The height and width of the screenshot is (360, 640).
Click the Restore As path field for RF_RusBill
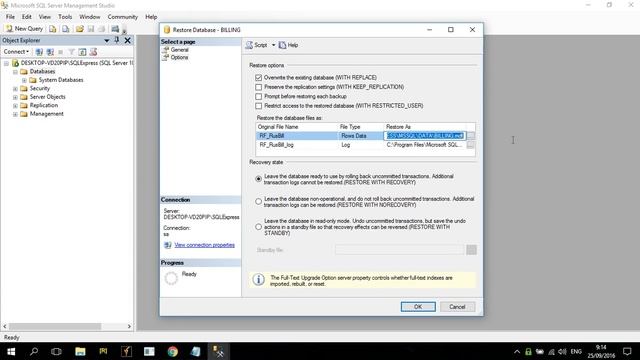click(425, 136)
